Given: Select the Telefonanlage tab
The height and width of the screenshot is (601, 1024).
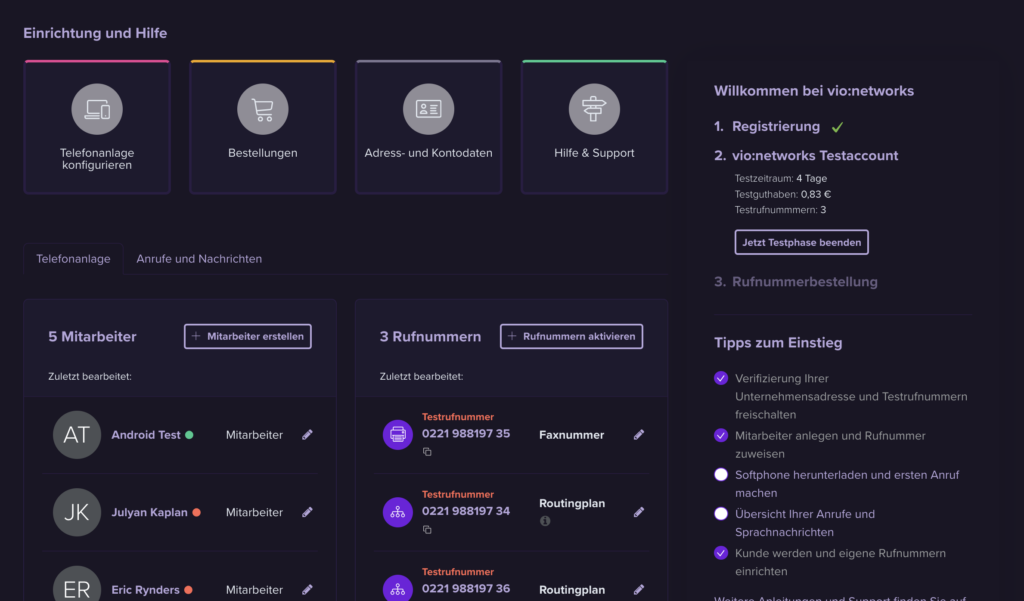Looking at the screenshot, I should 73,258.
